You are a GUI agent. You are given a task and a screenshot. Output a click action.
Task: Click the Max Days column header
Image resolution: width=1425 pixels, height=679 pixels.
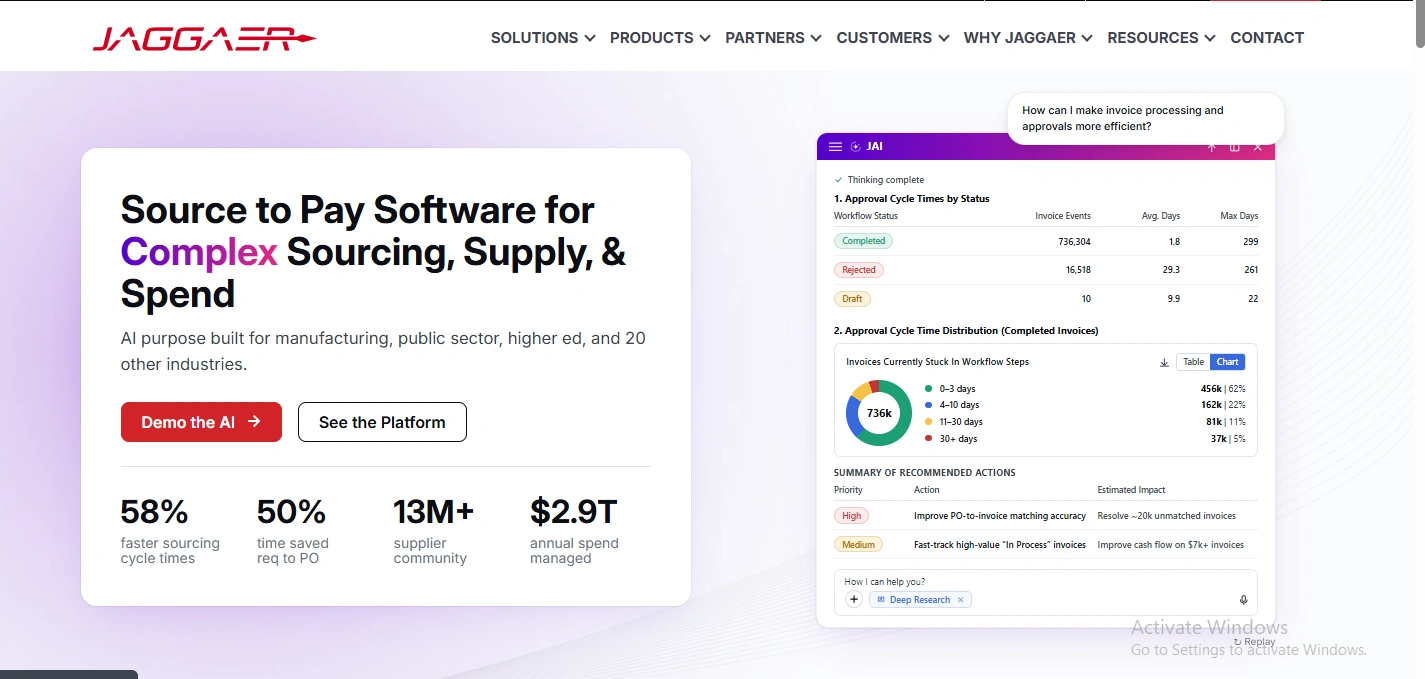pyautogui.click(x=1239, y=216)
